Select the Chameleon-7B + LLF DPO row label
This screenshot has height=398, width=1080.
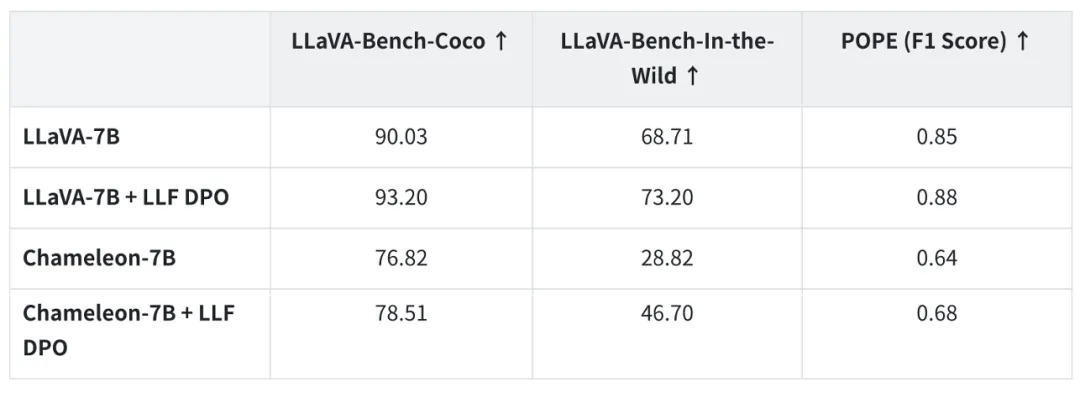pos(128,330)
